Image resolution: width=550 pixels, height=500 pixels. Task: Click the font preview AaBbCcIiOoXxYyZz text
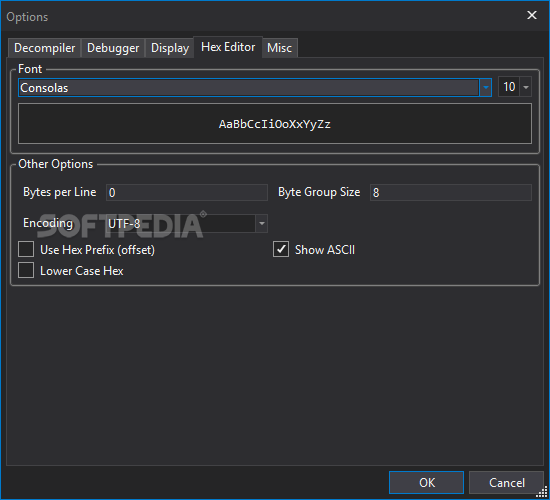pyautogui.click(x=275, y=124)
